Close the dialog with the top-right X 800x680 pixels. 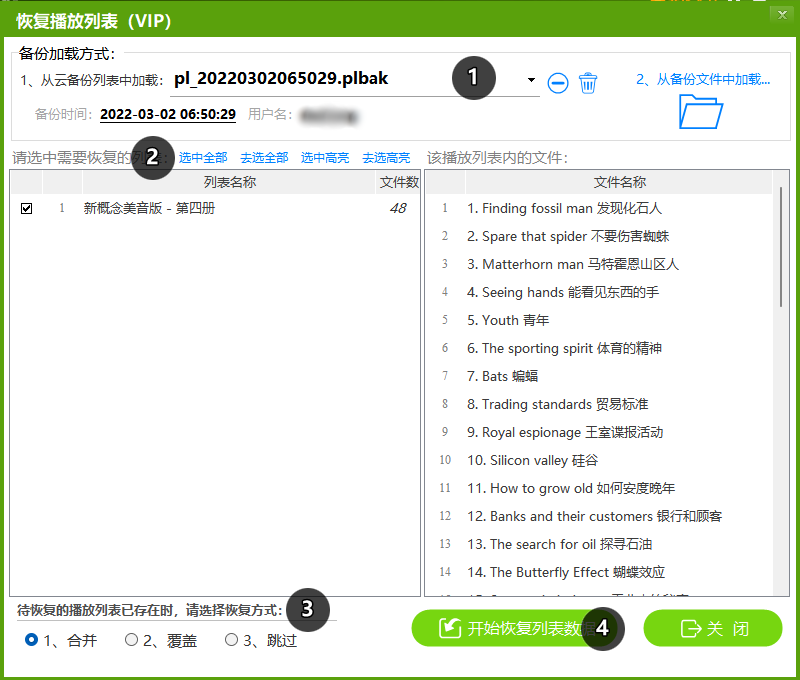click(780, 14)
